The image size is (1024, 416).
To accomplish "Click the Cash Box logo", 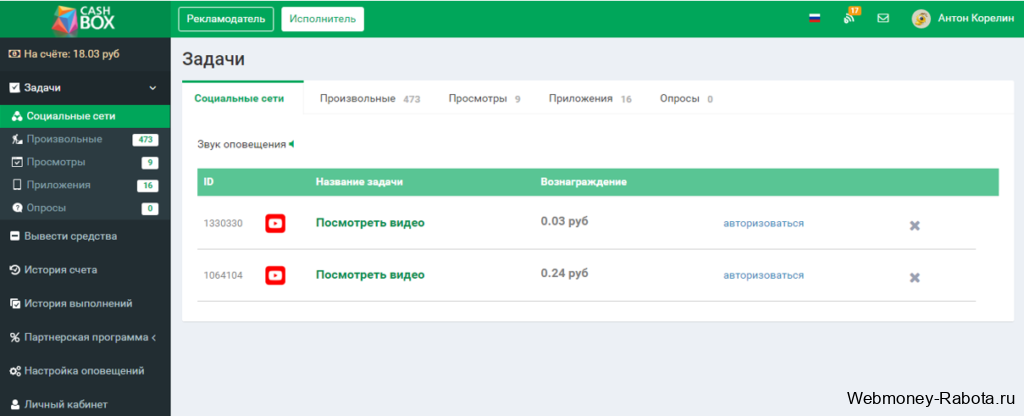I will (x=84, y=18).
